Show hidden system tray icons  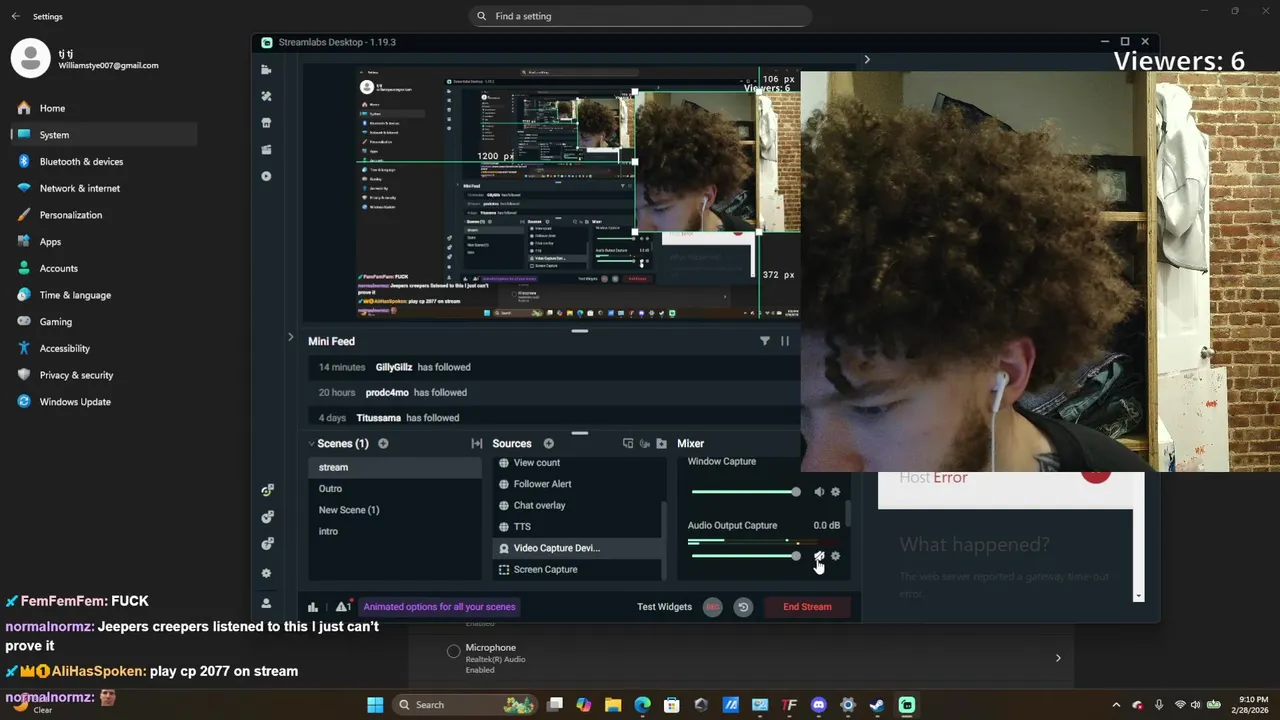point(1116,705)
